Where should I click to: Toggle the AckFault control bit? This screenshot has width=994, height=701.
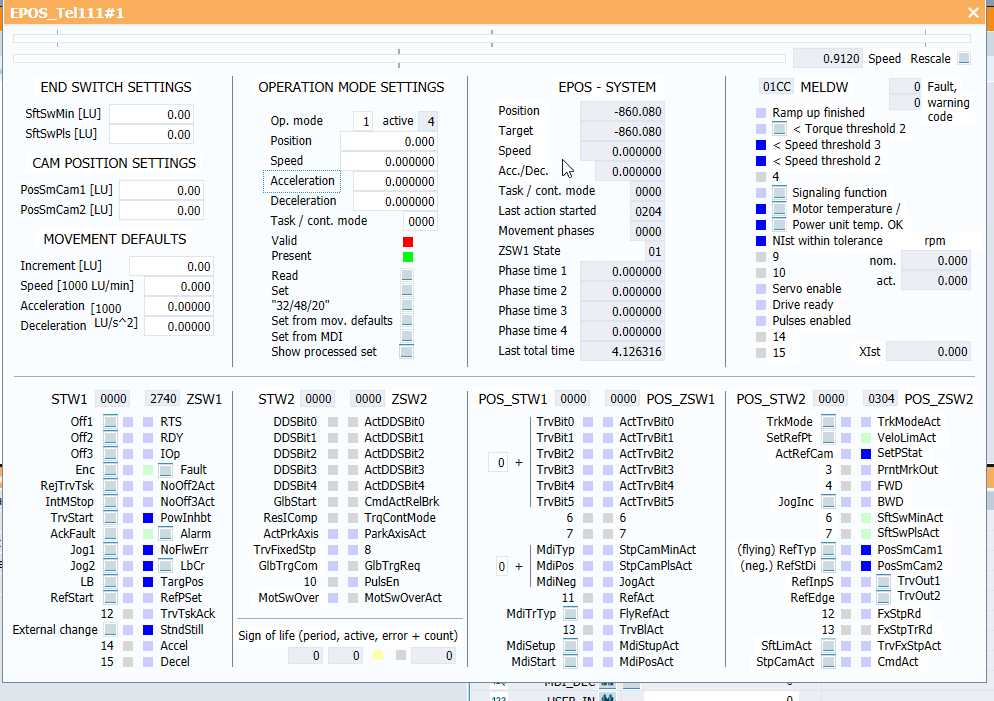tap(110, 534)
